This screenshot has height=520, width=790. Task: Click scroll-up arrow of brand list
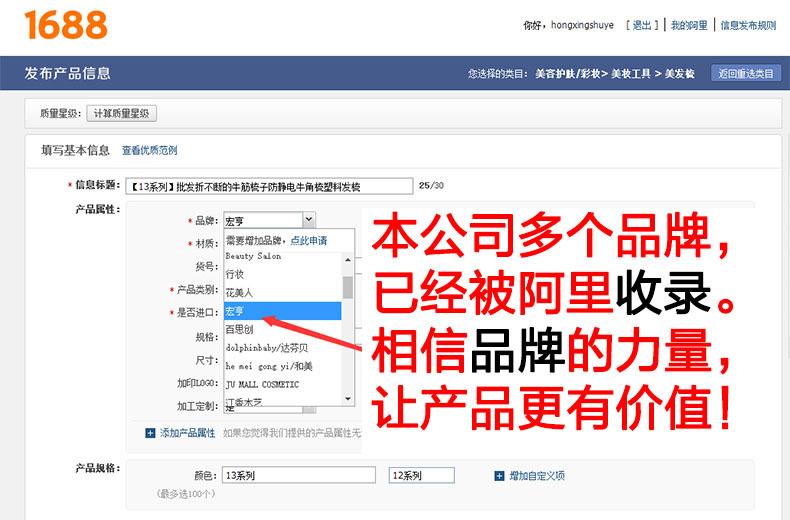348,259
